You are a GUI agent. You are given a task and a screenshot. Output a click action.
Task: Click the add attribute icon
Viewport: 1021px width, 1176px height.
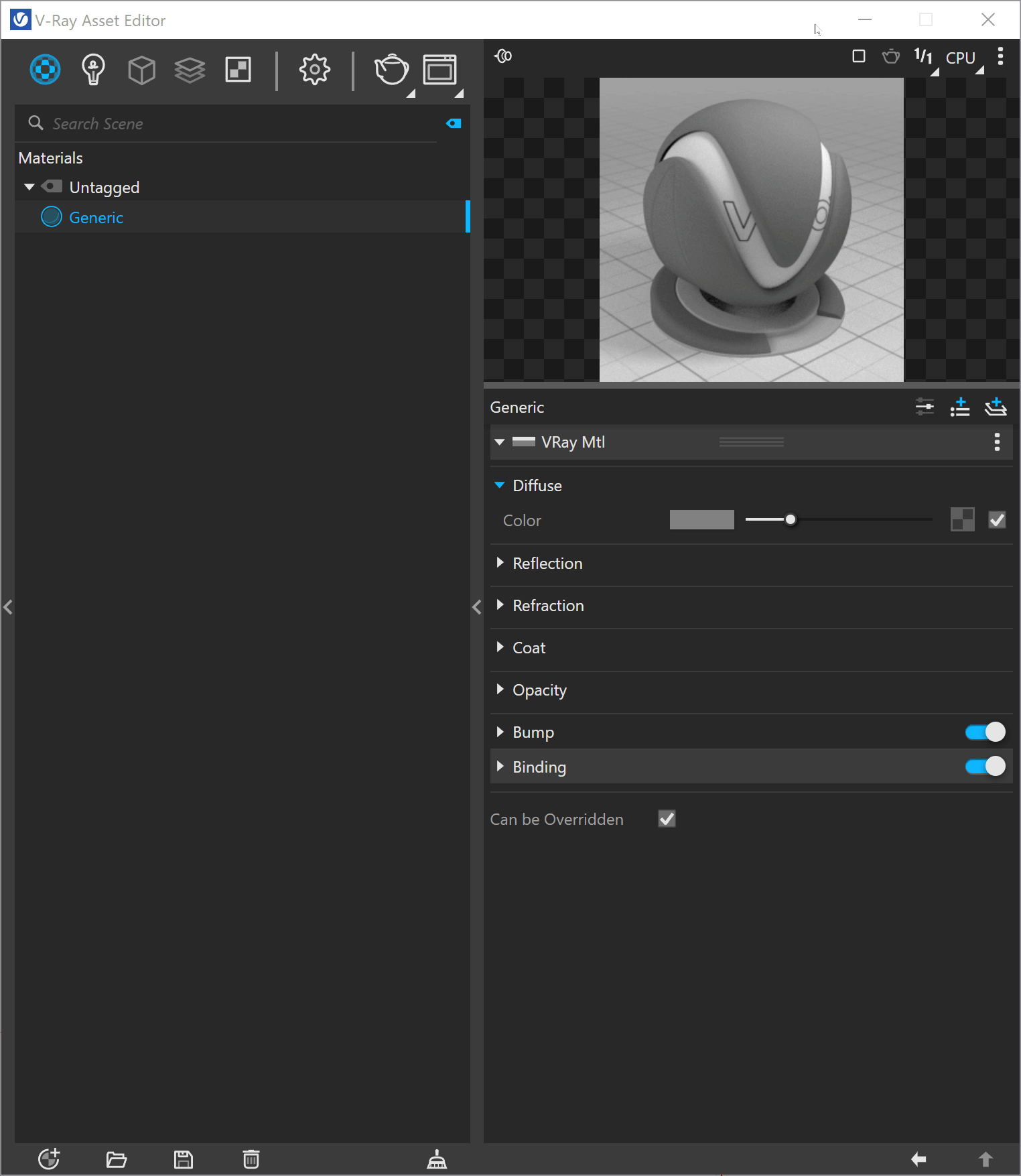[x=960, y=407]
